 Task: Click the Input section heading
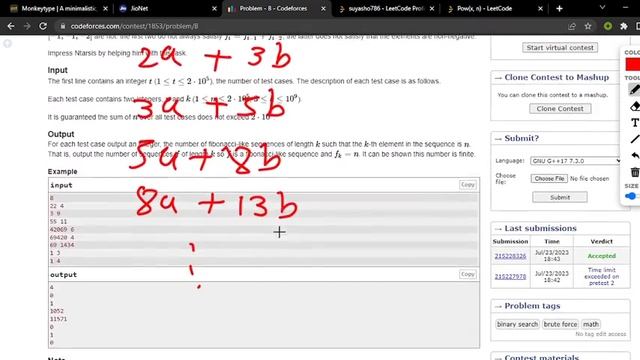[x=58, y=70]
